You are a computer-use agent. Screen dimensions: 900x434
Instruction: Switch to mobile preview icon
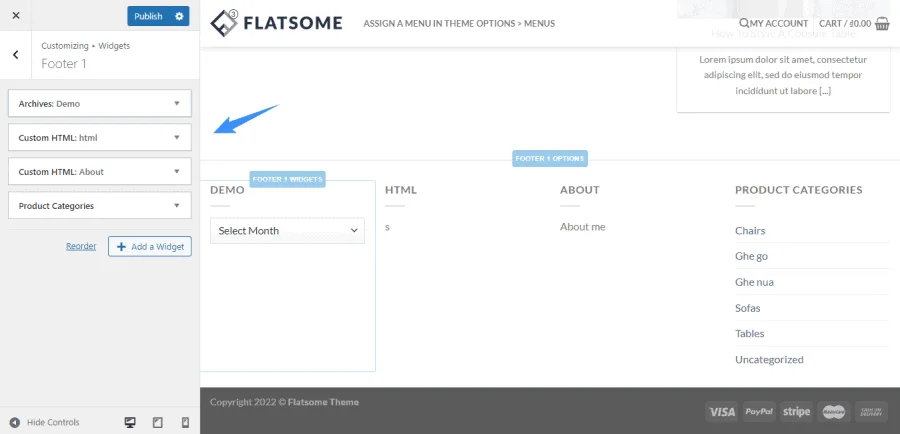[185, 422]
